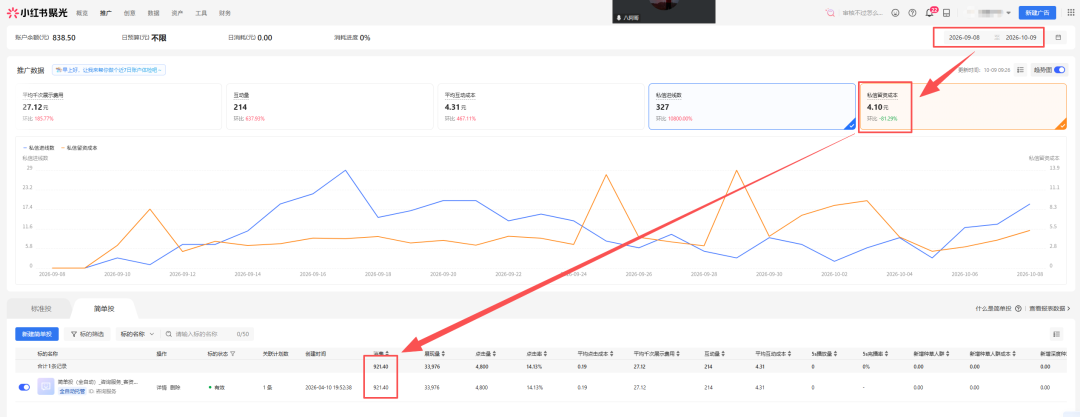1080x417 pixels.
Task: Open the 推广 menu
Action: [105, 13]
